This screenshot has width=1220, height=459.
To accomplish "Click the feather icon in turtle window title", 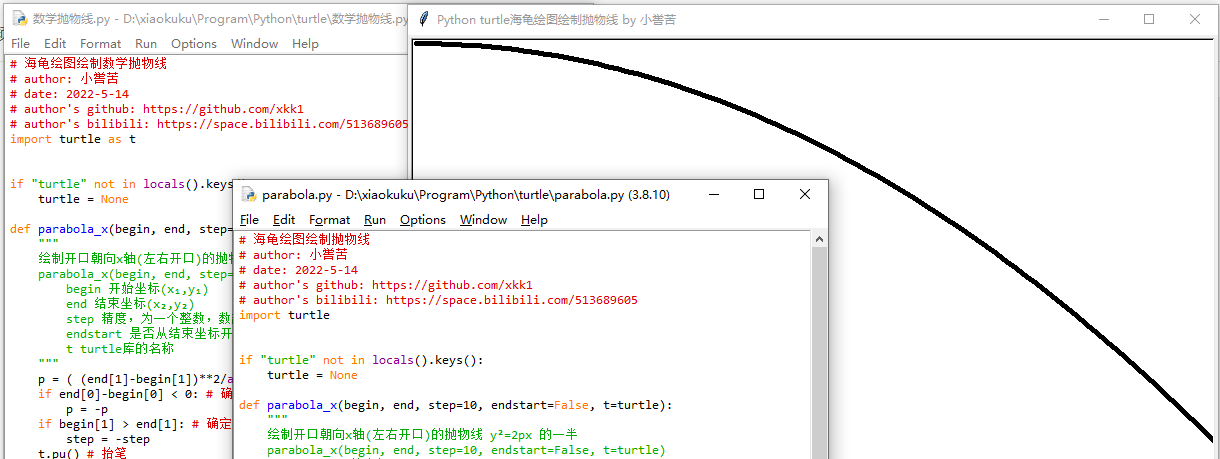I will point(424,19).
